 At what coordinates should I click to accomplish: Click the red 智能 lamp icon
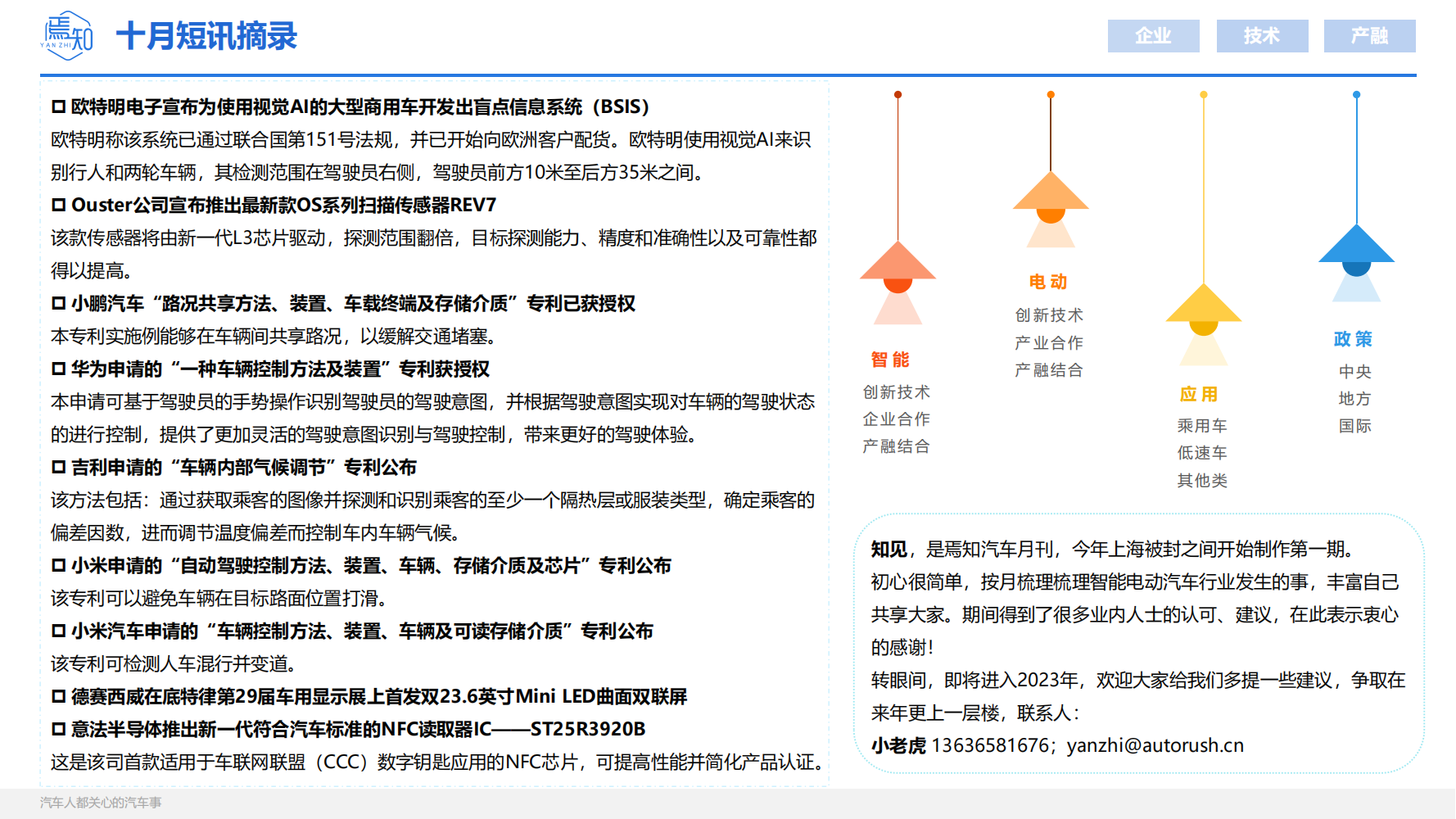pos(898,281)
